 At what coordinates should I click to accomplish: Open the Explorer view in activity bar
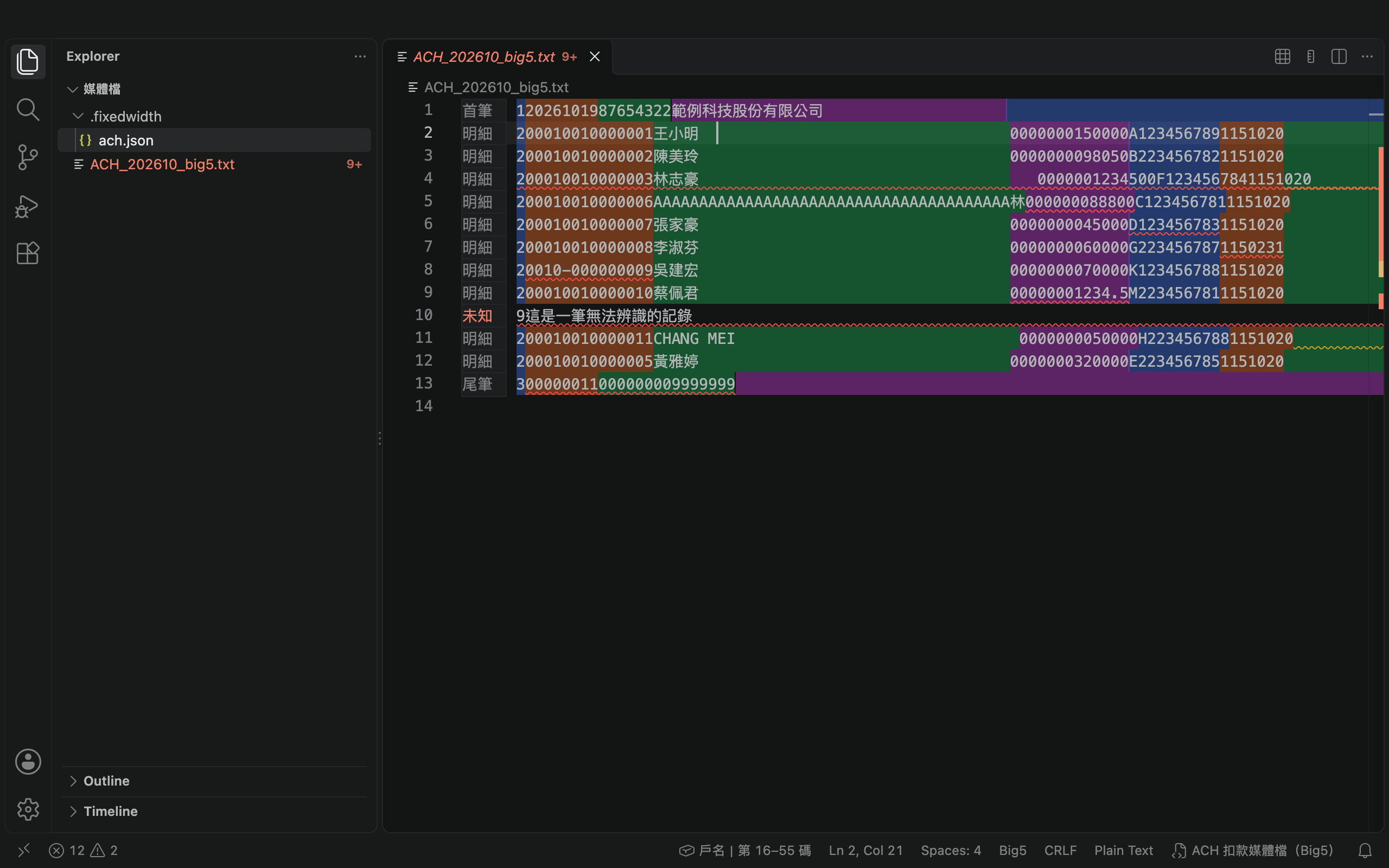click(x=28, y=61)
